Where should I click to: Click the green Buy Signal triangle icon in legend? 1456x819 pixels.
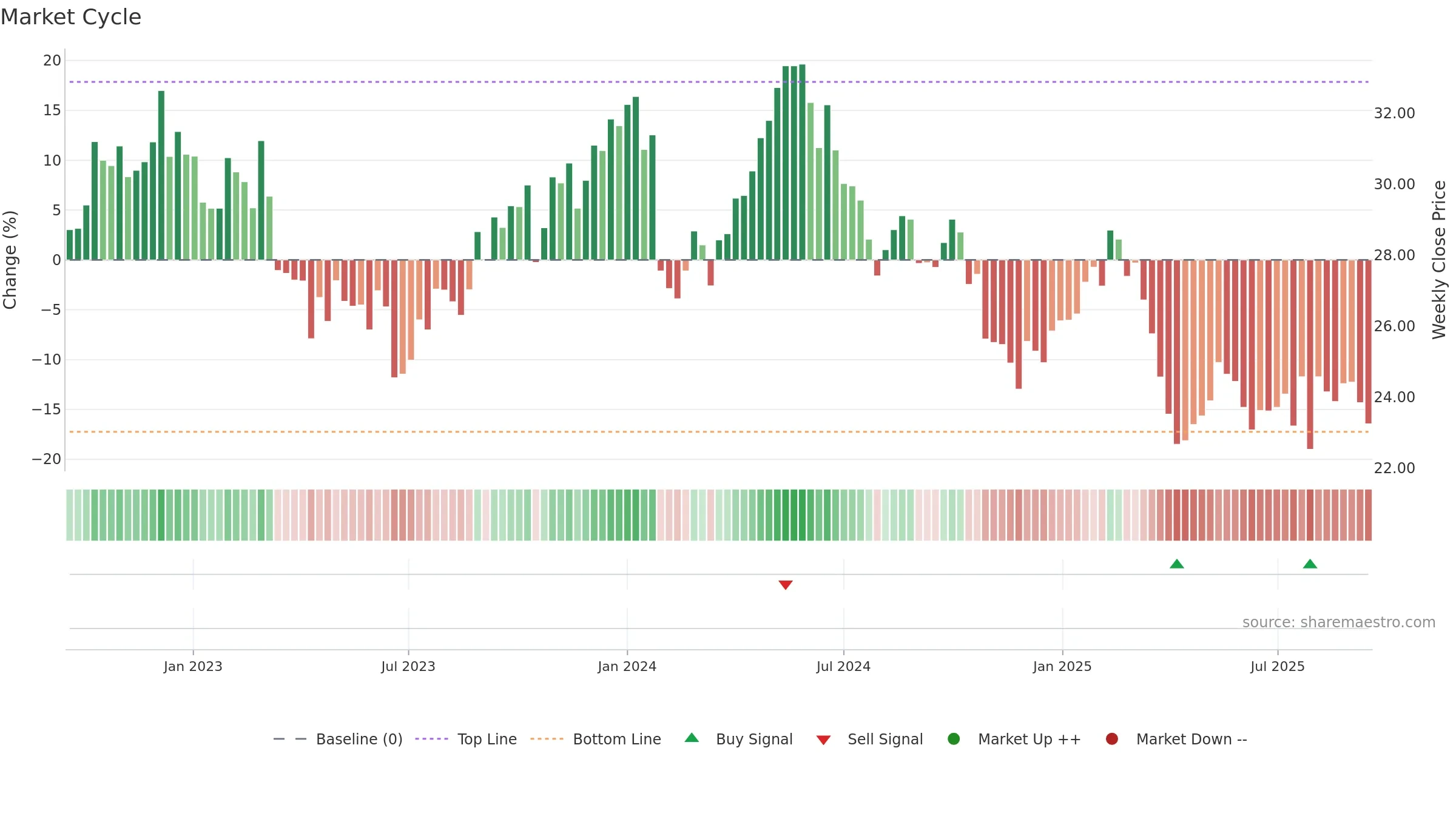click(x=692, y=738)
